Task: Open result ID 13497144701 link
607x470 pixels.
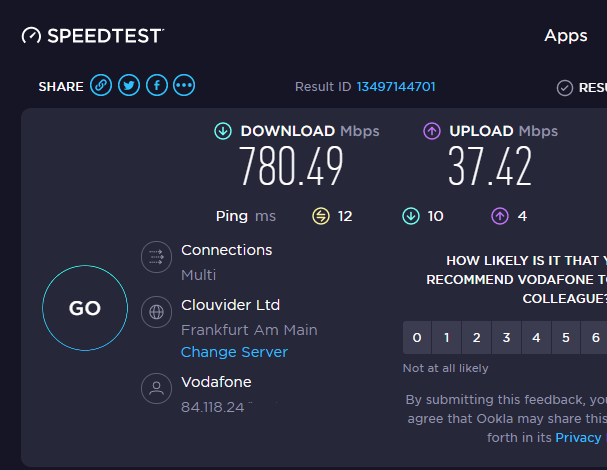Action: [x=396, y=87]
